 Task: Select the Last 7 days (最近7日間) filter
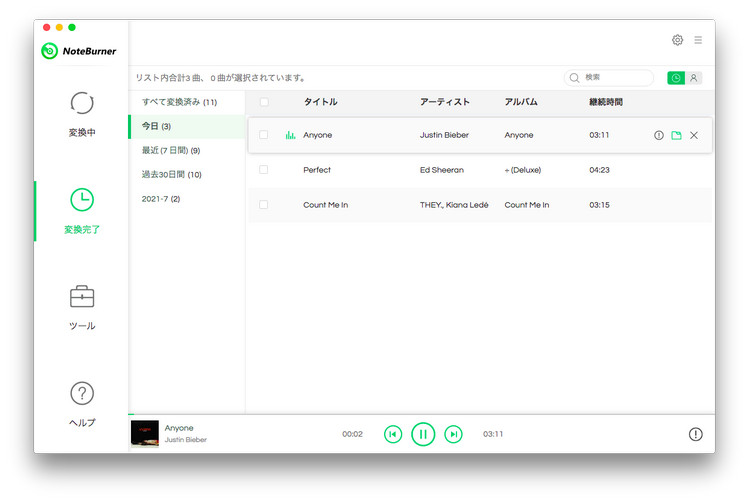[x=187, y=150]
